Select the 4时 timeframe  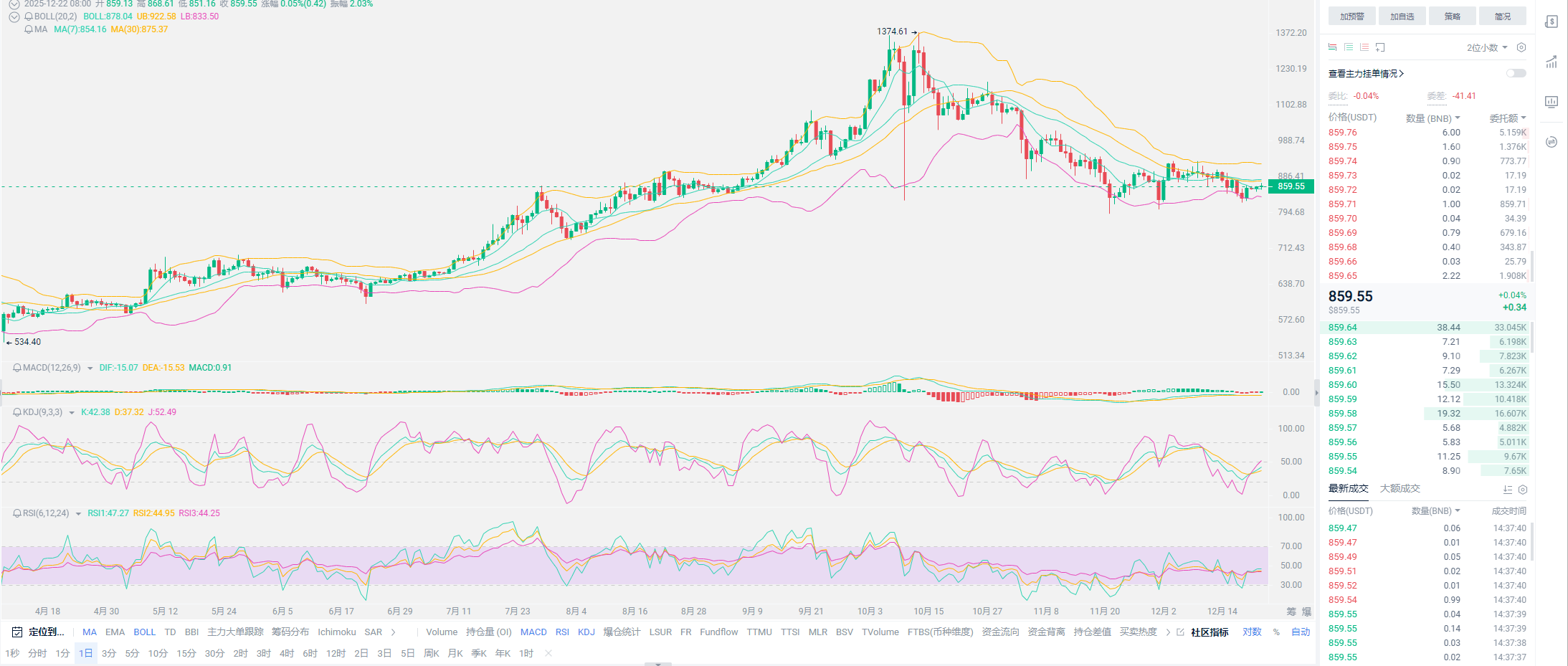pyautogui.click(x=287, y=653)
